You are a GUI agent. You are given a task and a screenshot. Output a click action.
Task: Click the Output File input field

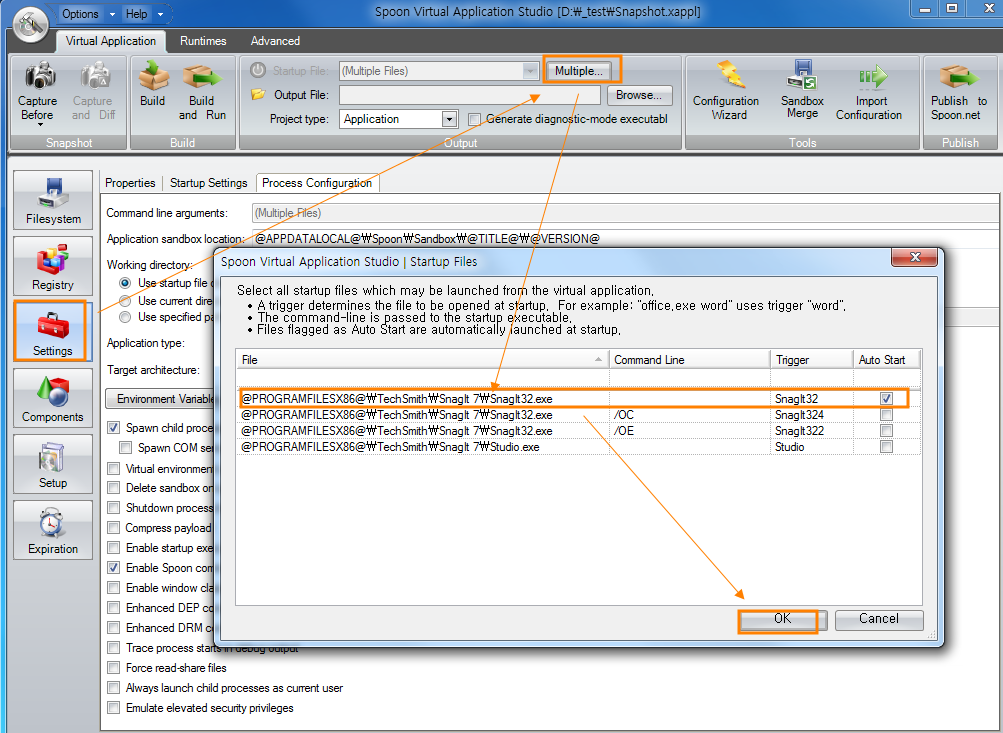pyautogui.click(x=470, y=95)
